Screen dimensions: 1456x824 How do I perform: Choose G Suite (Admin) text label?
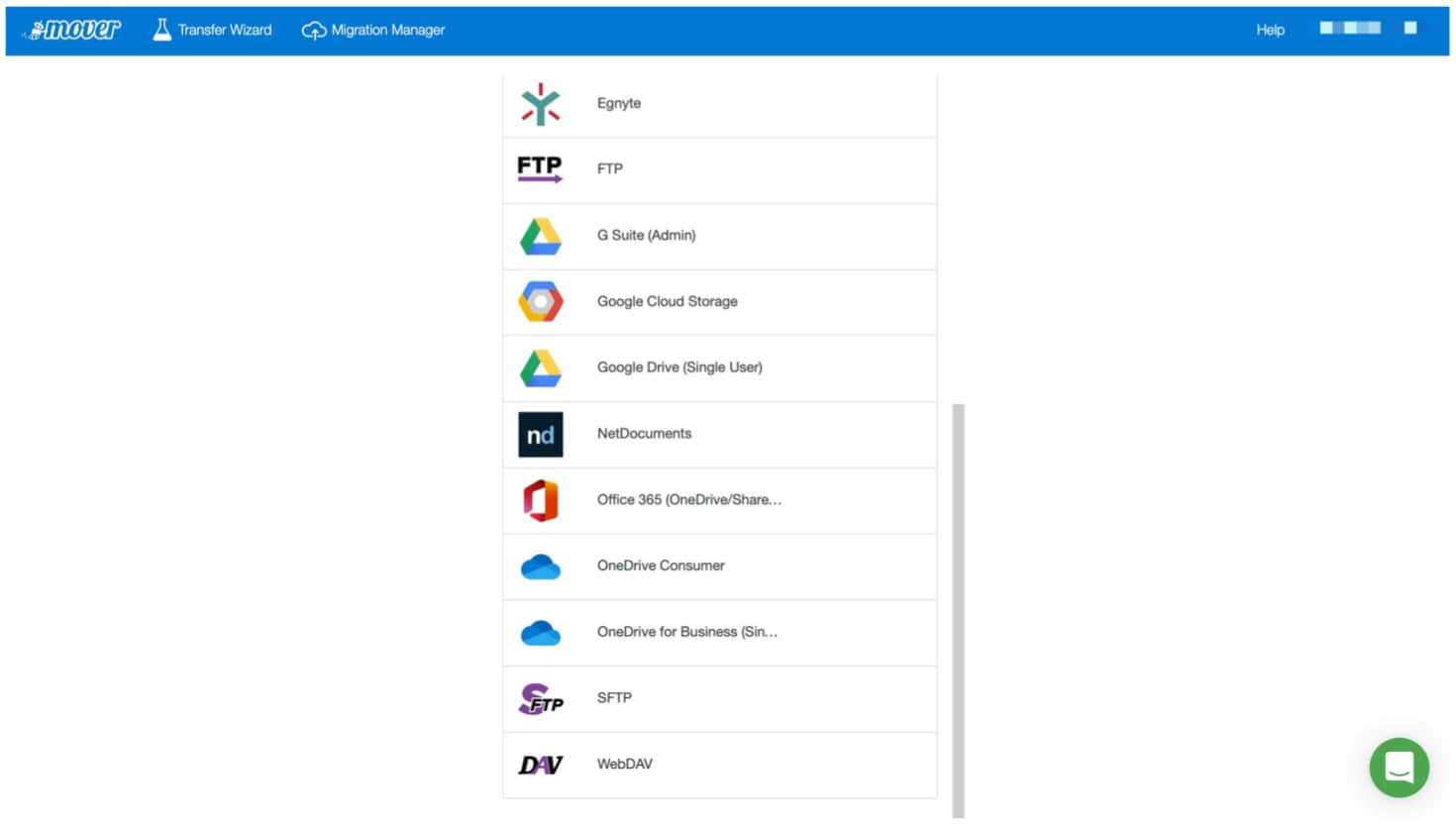point(647,236)
